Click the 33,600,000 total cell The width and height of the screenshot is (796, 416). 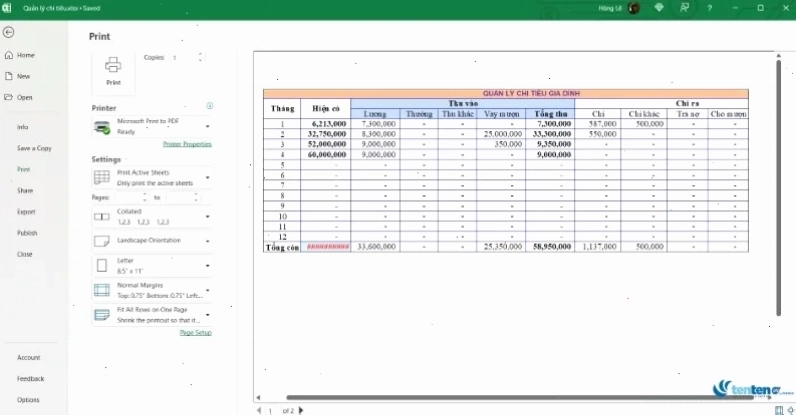[x=376, y=247]
